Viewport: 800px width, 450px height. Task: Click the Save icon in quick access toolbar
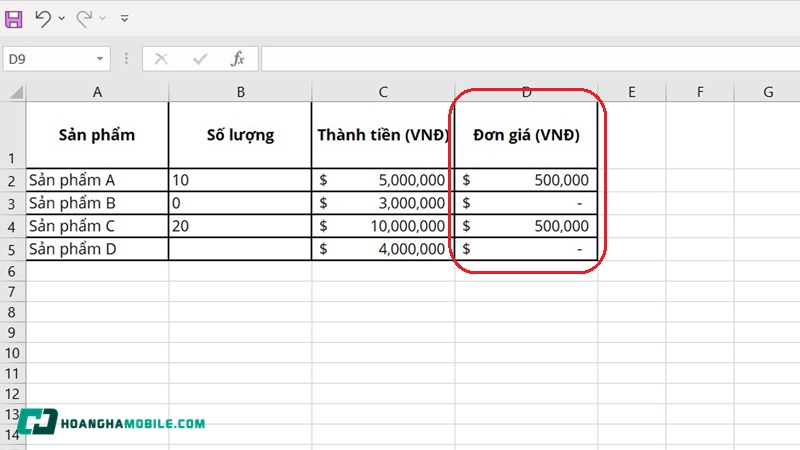(13, 19)
